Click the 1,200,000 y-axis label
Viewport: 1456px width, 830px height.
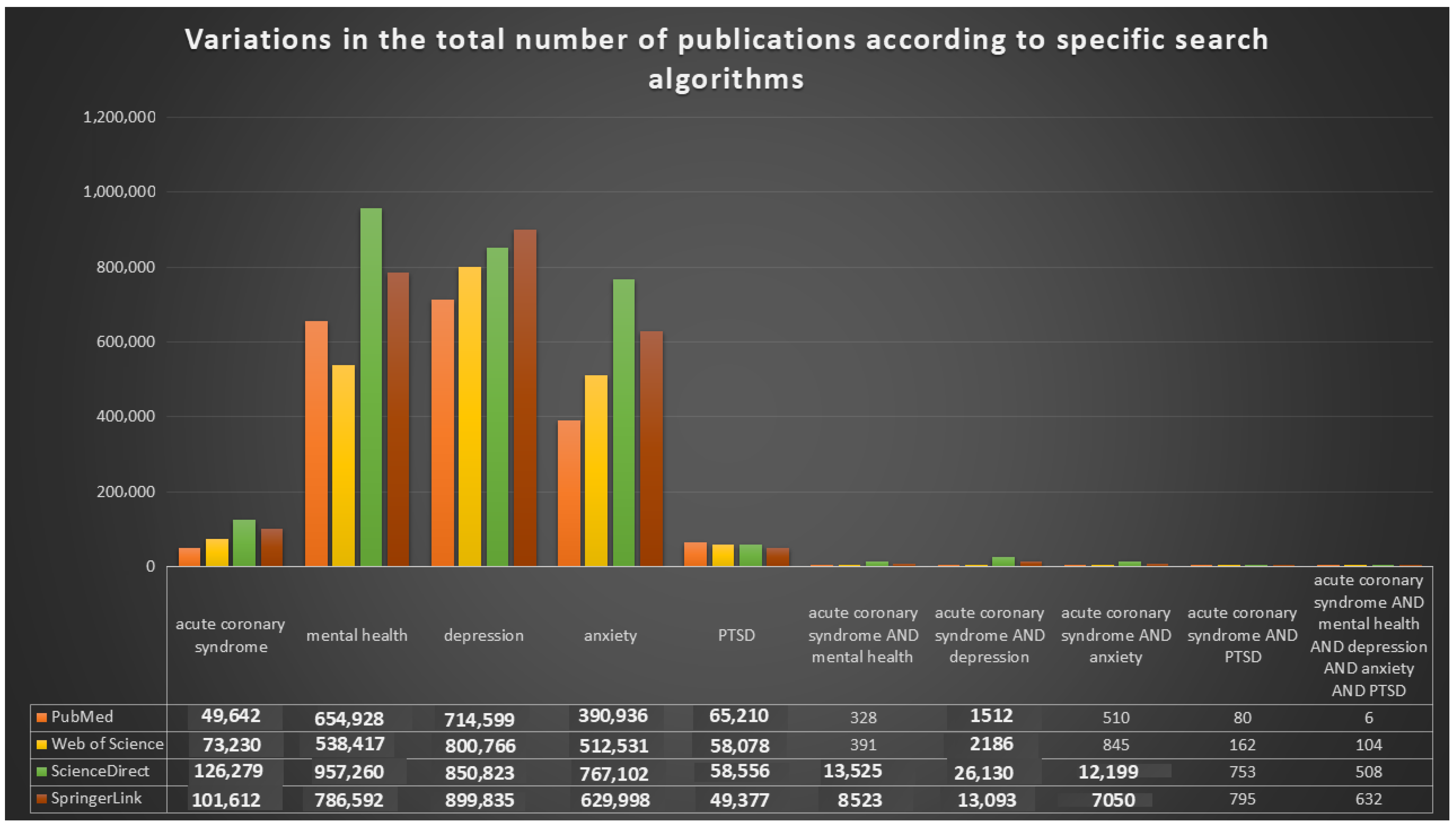coord(119,117)
